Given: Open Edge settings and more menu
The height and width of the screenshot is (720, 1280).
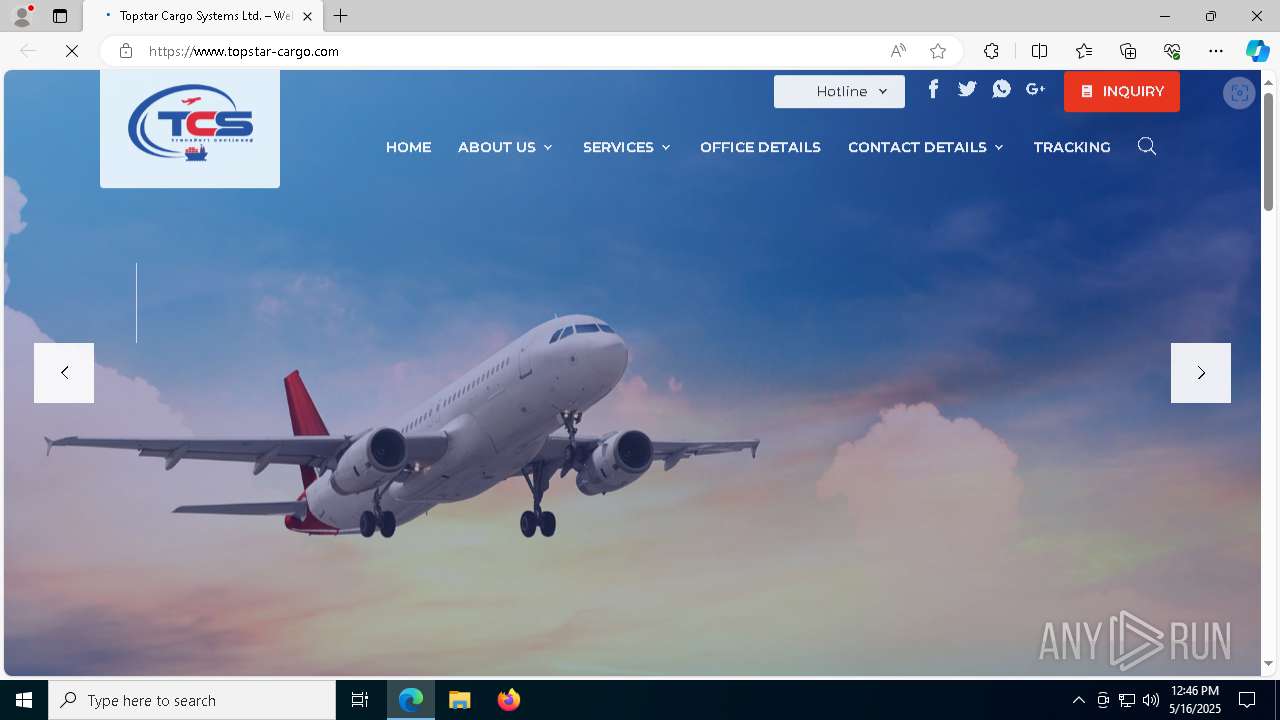Looking at the screenshot, I should pos(1216,51).
